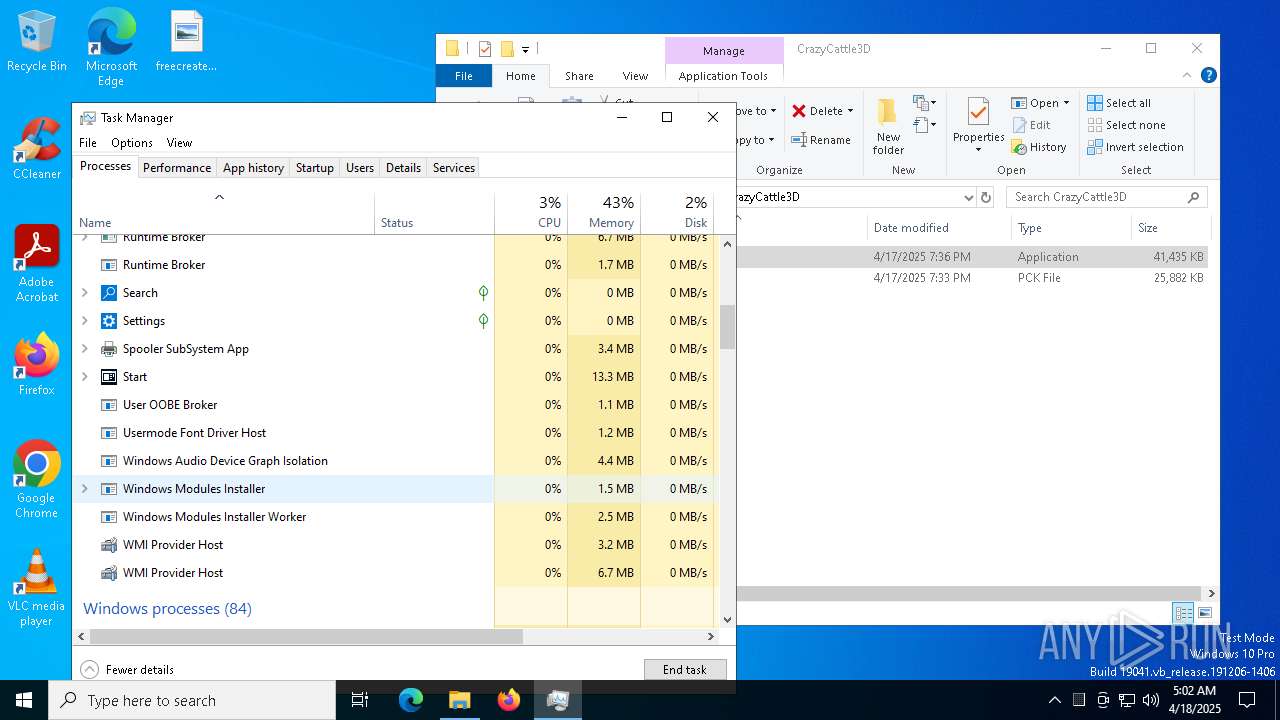Open the Details tab in Task Manager

tap(403, 168)
